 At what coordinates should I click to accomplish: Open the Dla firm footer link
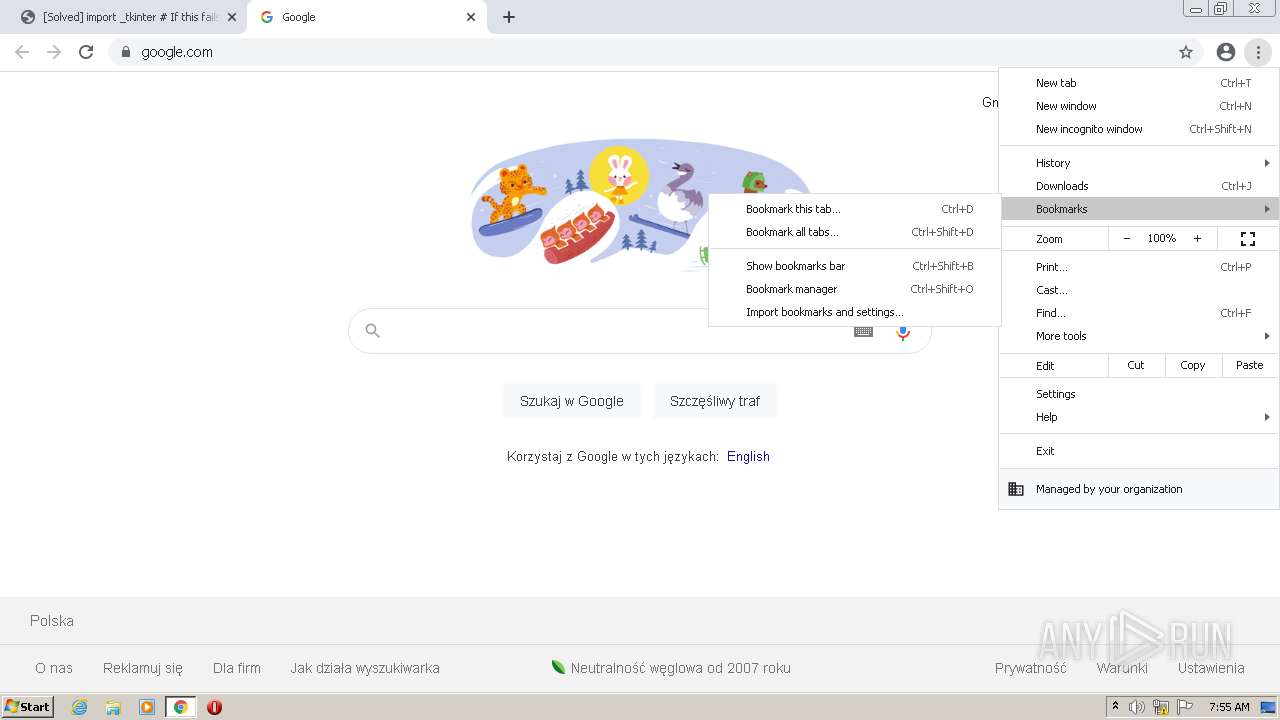(237, 668)
